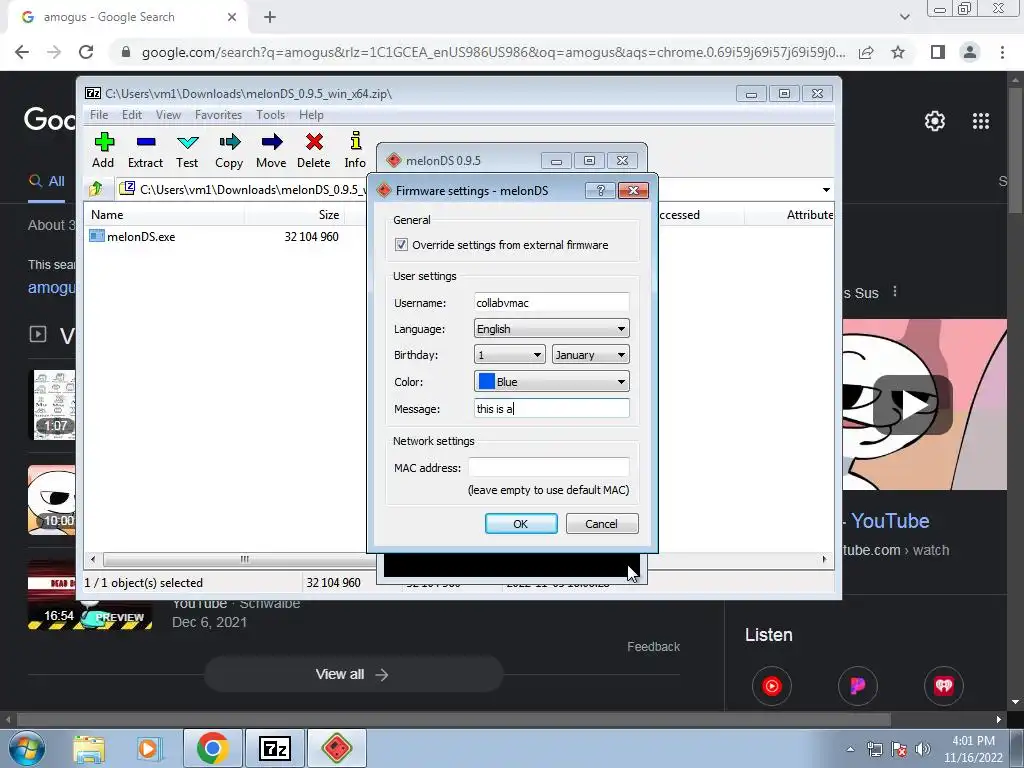Viewport: 1024px width, 768px height.
Task: Toggle Override settings from external firmware
Action: click(401, 245)
